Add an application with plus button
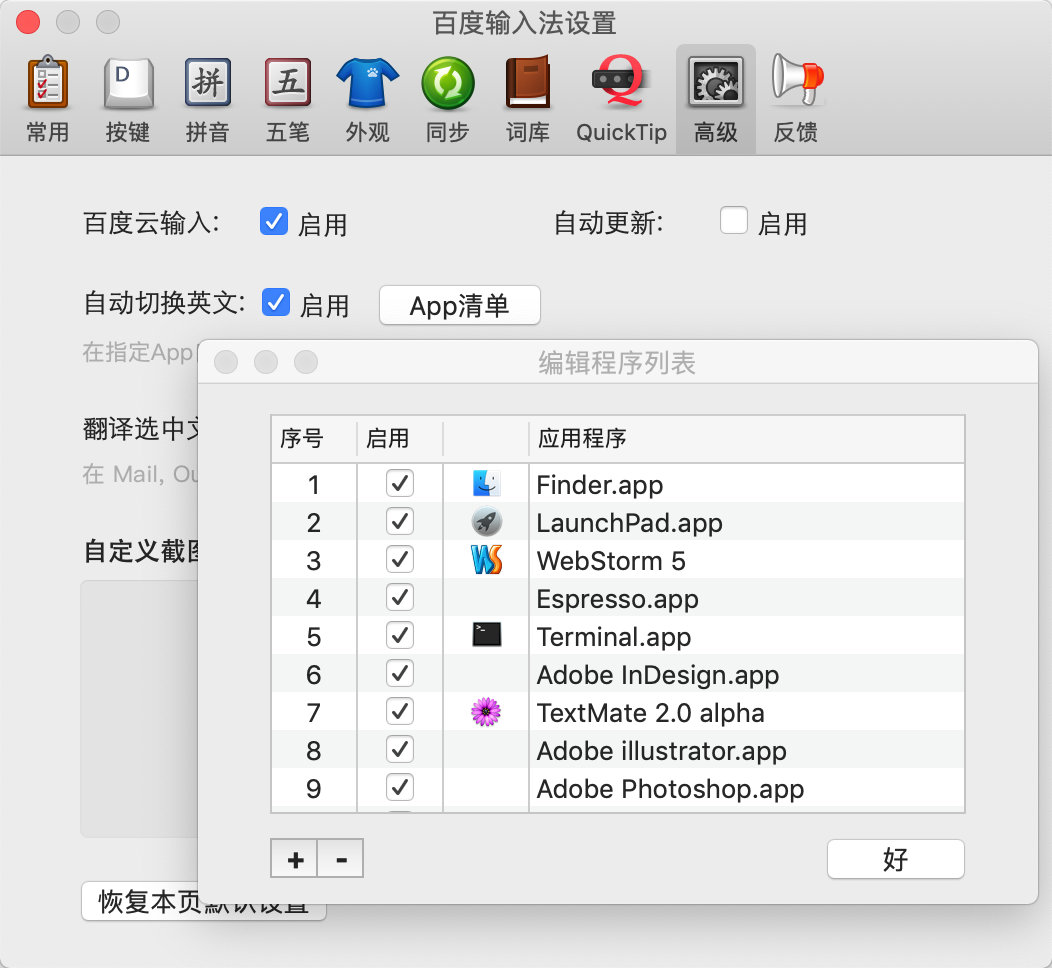1052x968 pixels. point(295,859)
